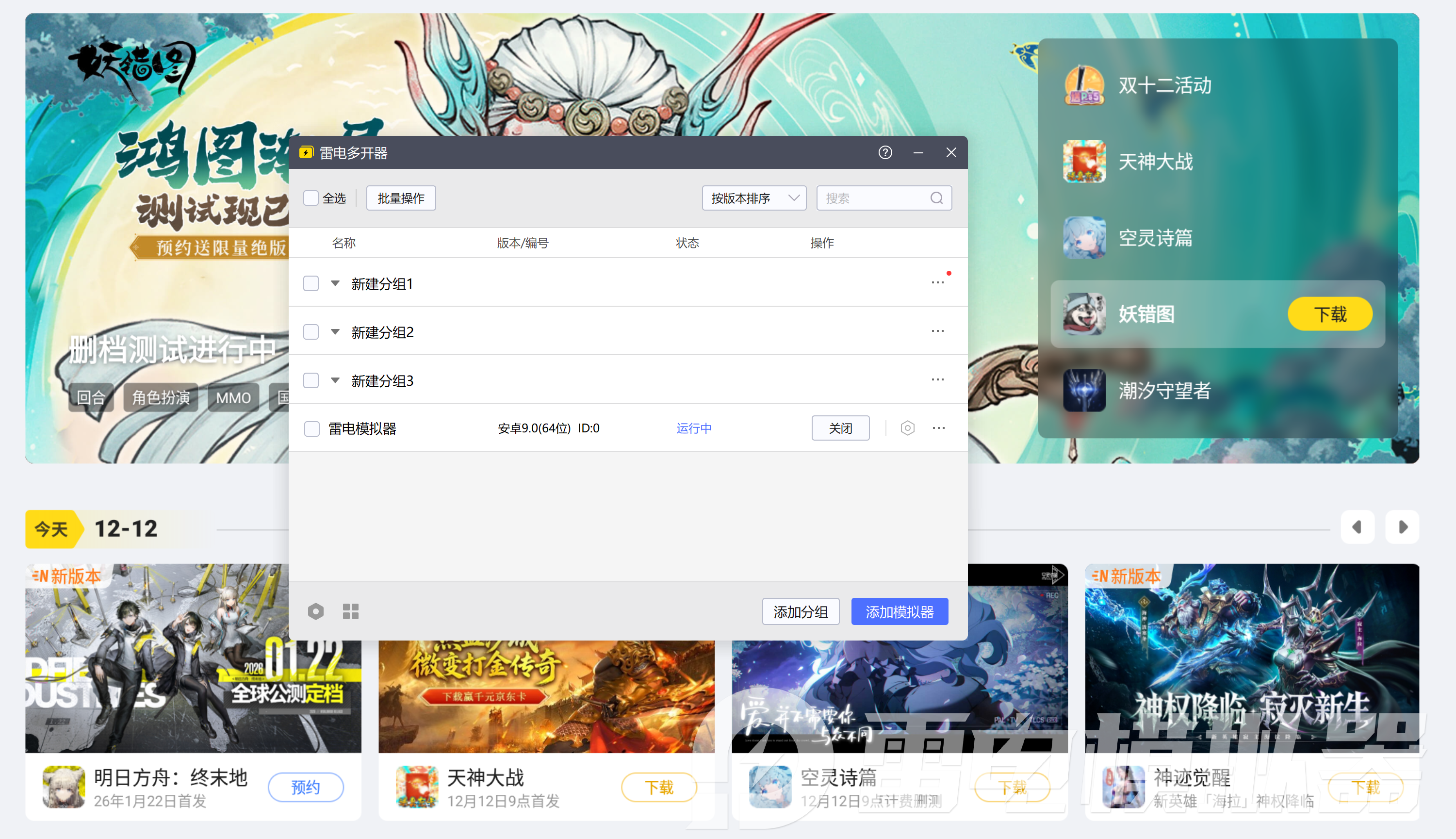Open the 按版本排序 sort dropdown
1456x839 pixels.
point(753,198)
